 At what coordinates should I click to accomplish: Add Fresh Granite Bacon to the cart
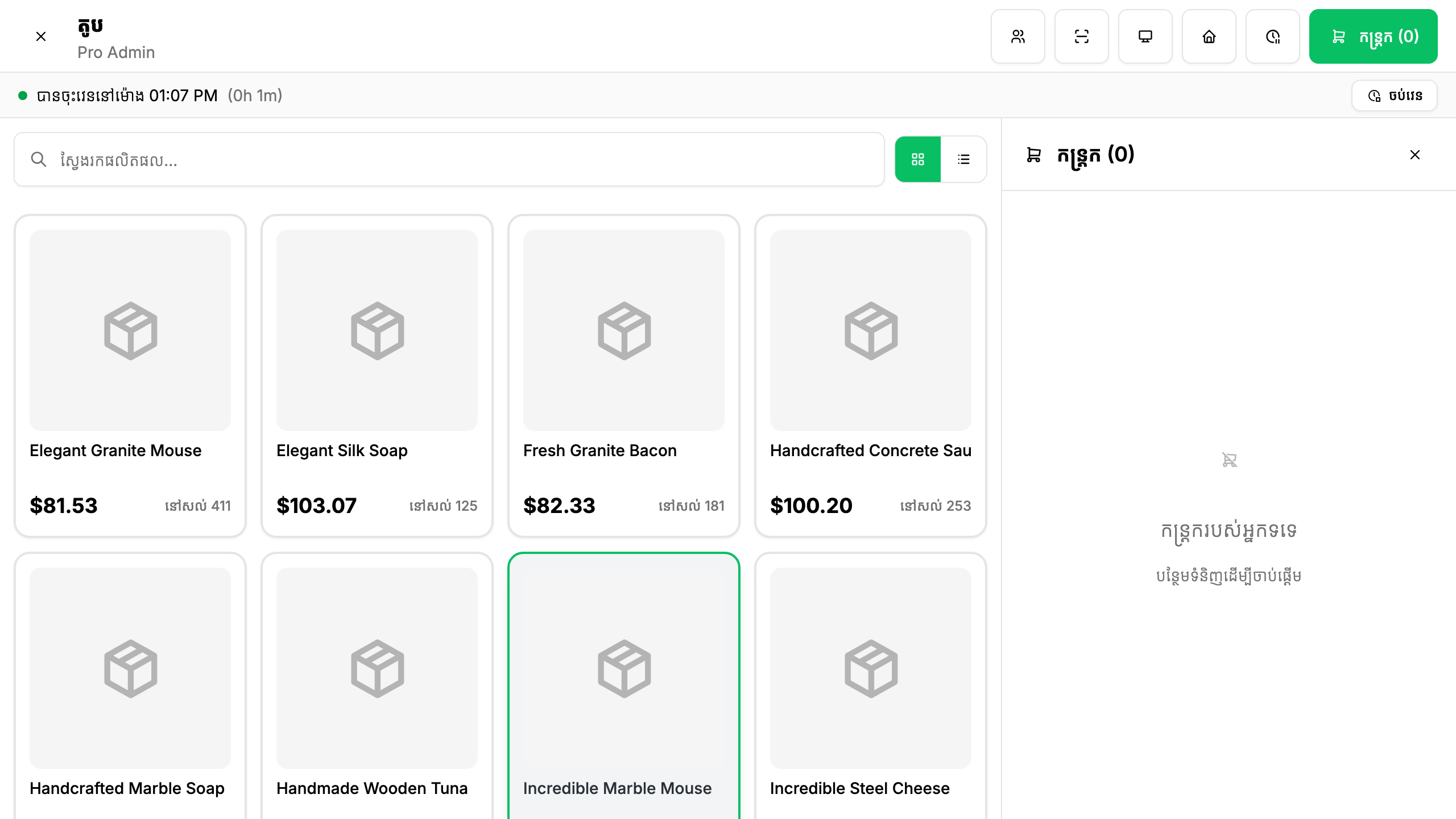[624, 376]
